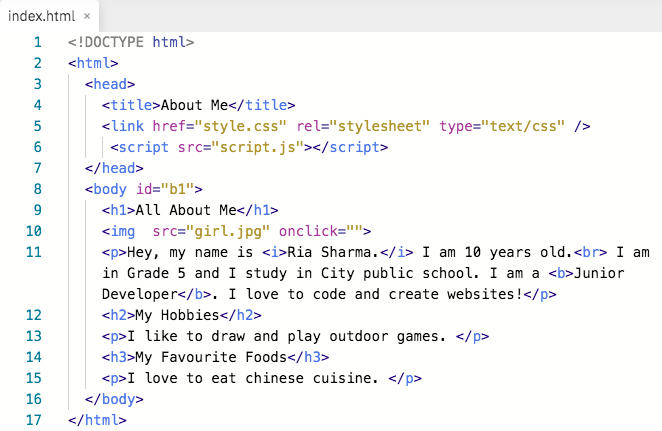The width and height of the screenshot is (662, 431).
Task: Click the 'About Me' title text on line 4
Action: coord(194,105)
